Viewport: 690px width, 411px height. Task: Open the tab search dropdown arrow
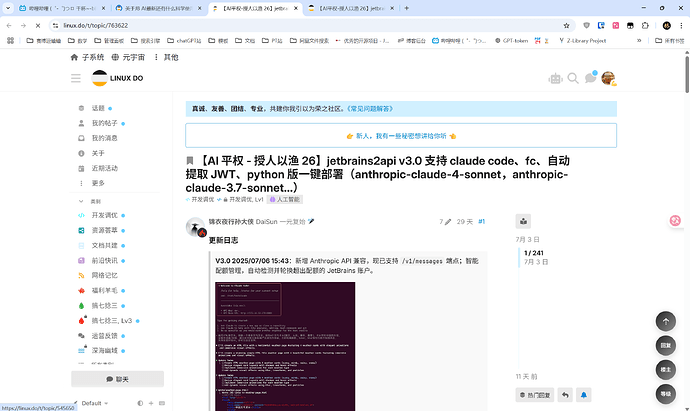coord(8,8)
